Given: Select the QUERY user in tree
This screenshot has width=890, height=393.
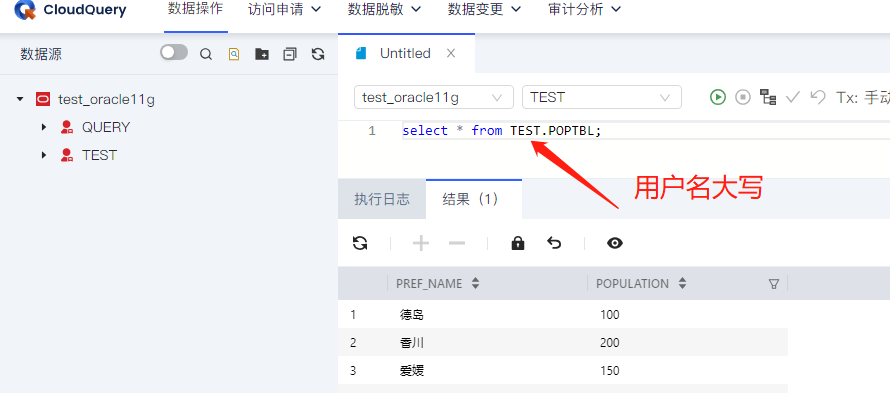Looking at the screenshot, I should [106, 127].
